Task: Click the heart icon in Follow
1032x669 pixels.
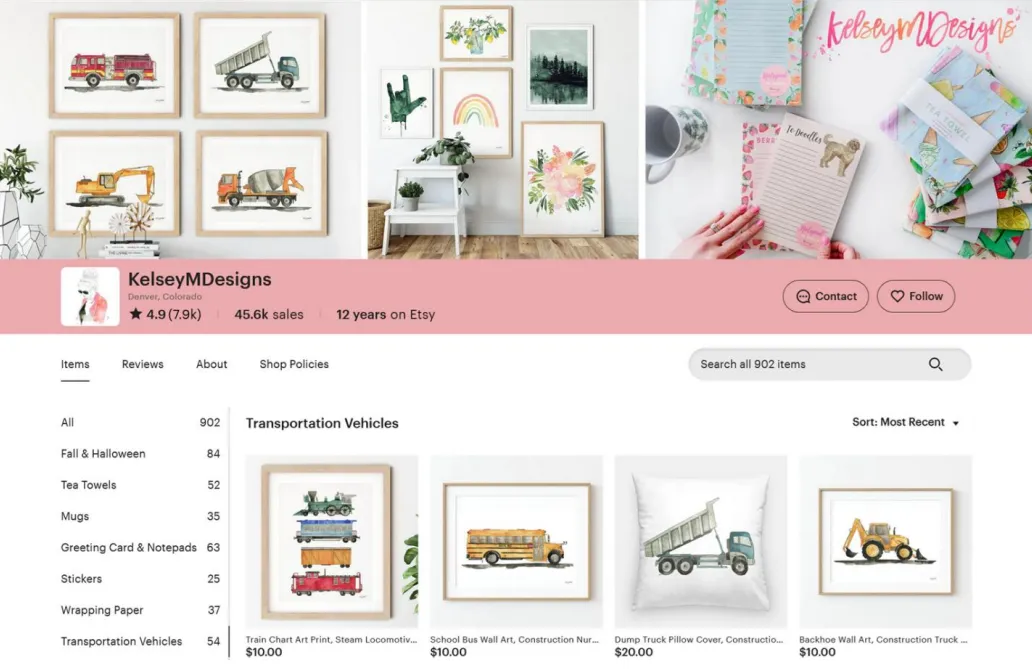Action: (x=897, y=296)
